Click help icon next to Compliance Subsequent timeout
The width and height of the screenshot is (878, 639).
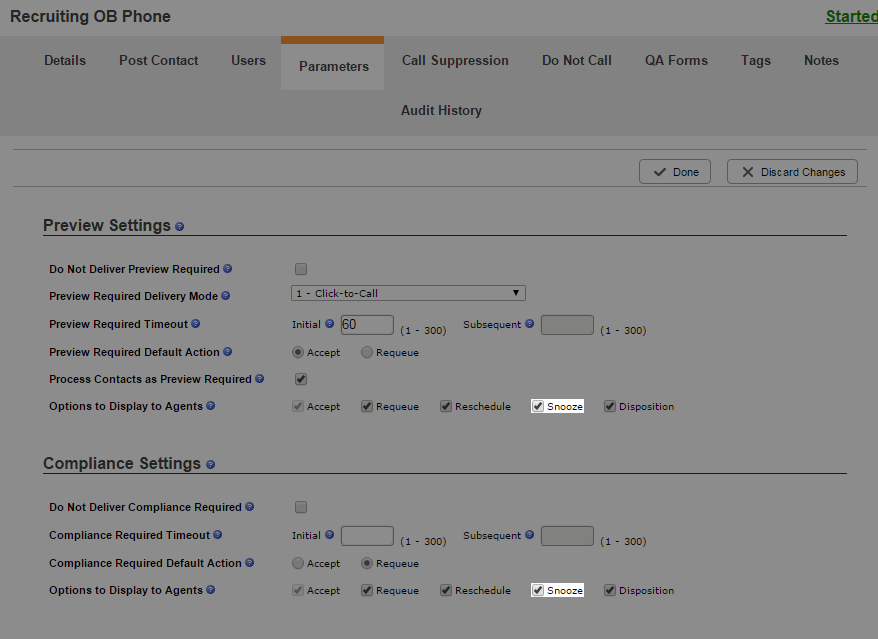pos(529,535)
